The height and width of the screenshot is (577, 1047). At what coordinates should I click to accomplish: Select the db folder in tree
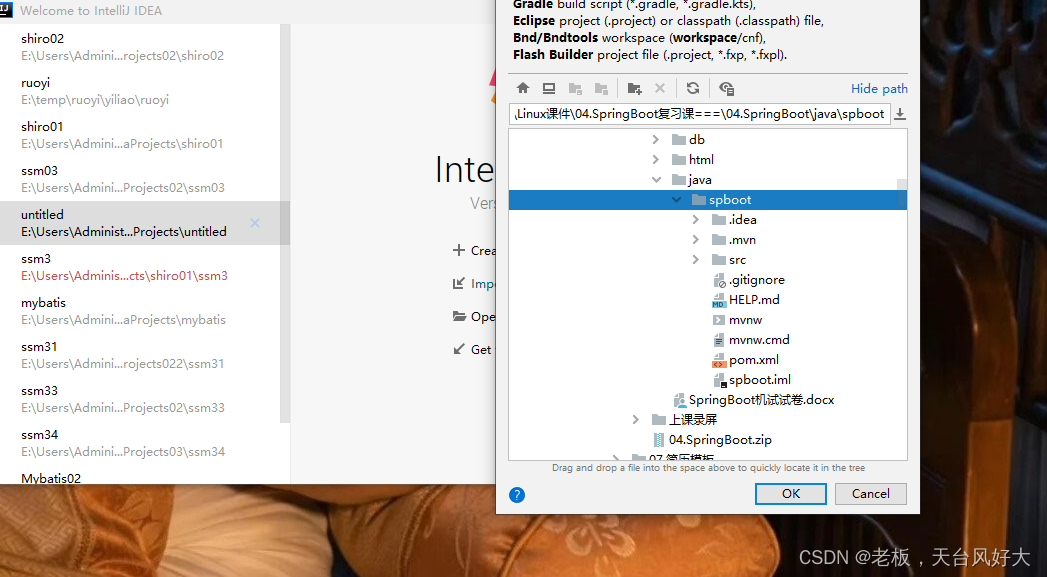tap(696, 140)
